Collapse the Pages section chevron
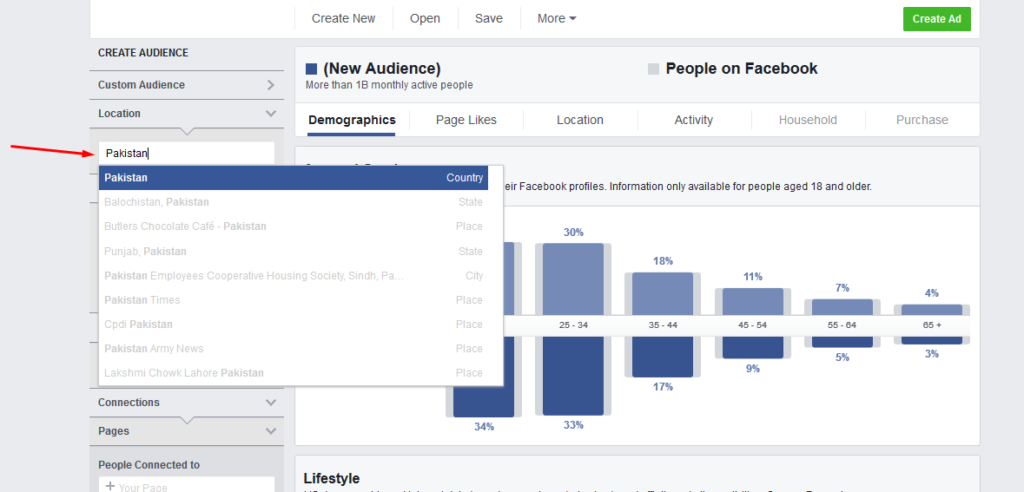 point(271,431)
